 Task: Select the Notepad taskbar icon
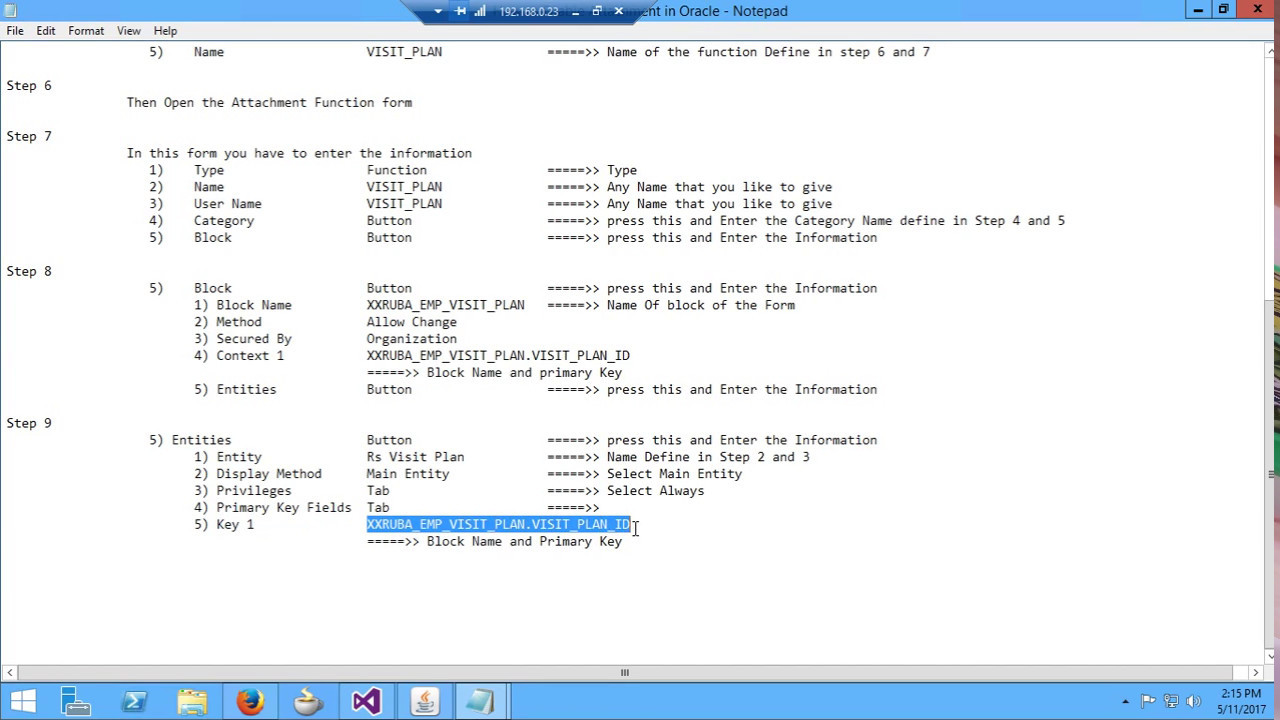pyautogui.click(x=481, y=701)
